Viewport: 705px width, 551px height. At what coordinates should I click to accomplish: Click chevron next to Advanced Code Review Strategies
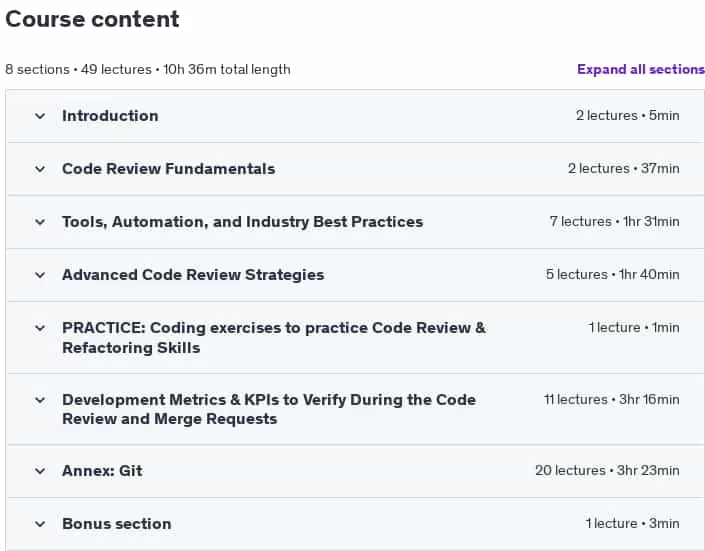pos(40,275)
